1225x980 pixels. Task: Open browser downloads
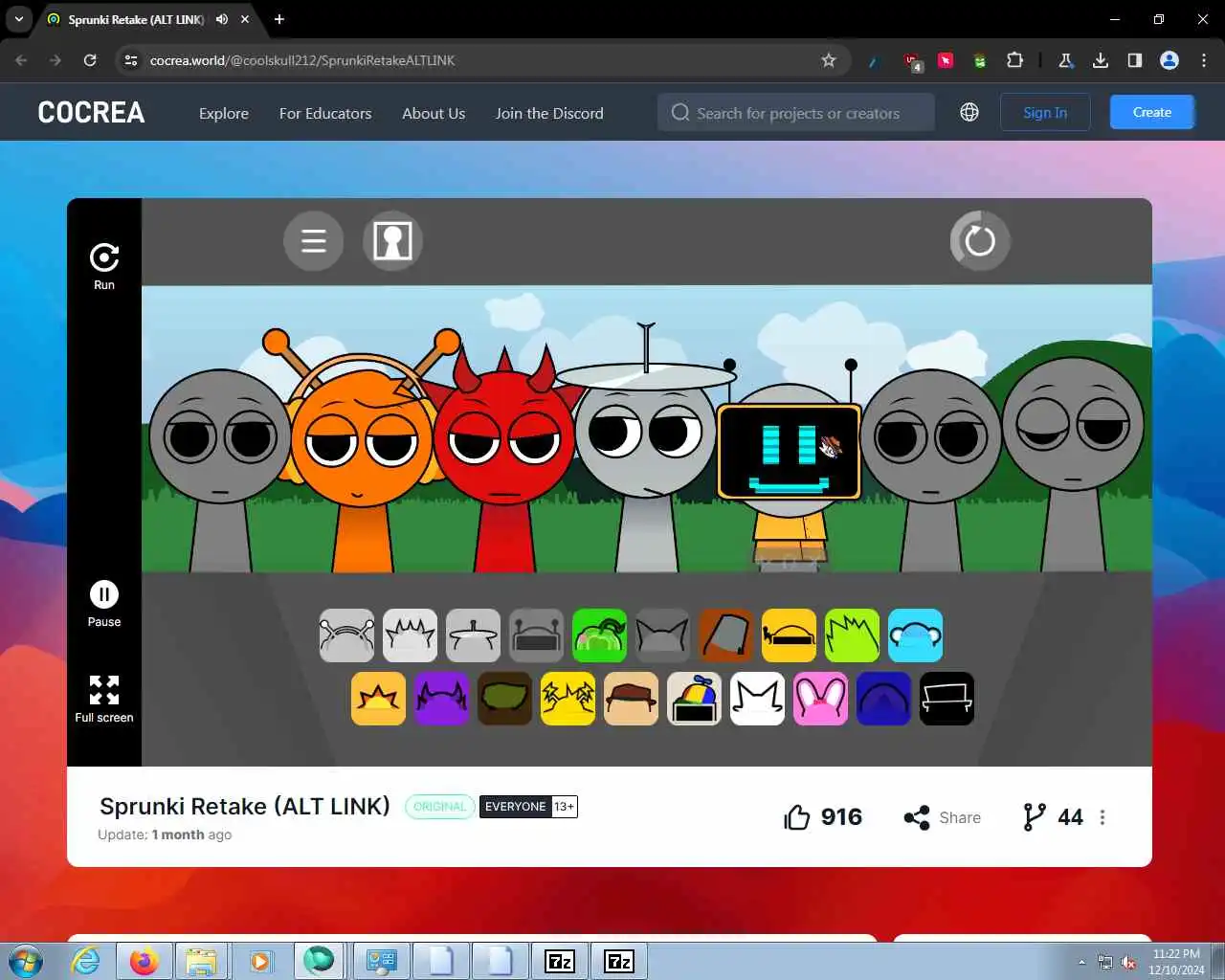[x=1101, y=60]
